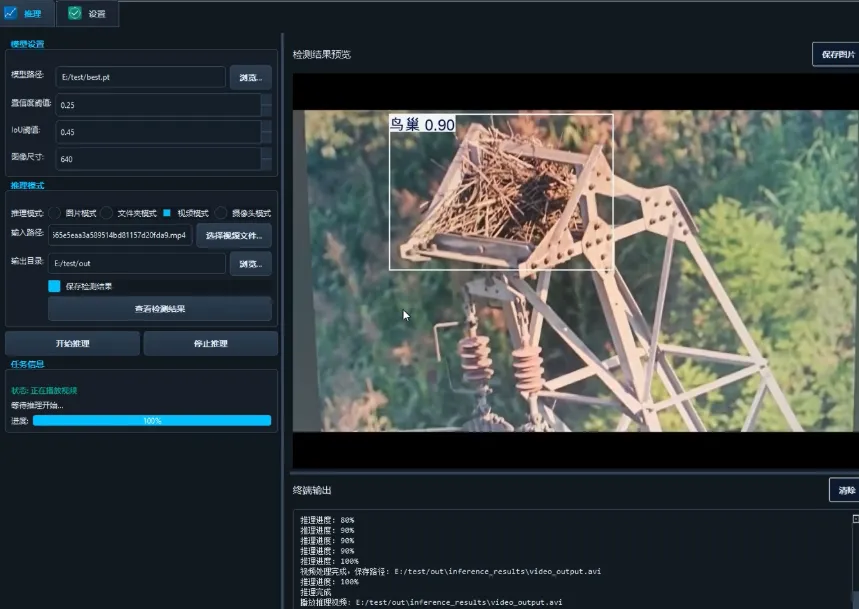The width and height of the screenshot is (859, 609).
Task: Decrease the IoU阈值 value with down arrow
Action: click(266, 137)
